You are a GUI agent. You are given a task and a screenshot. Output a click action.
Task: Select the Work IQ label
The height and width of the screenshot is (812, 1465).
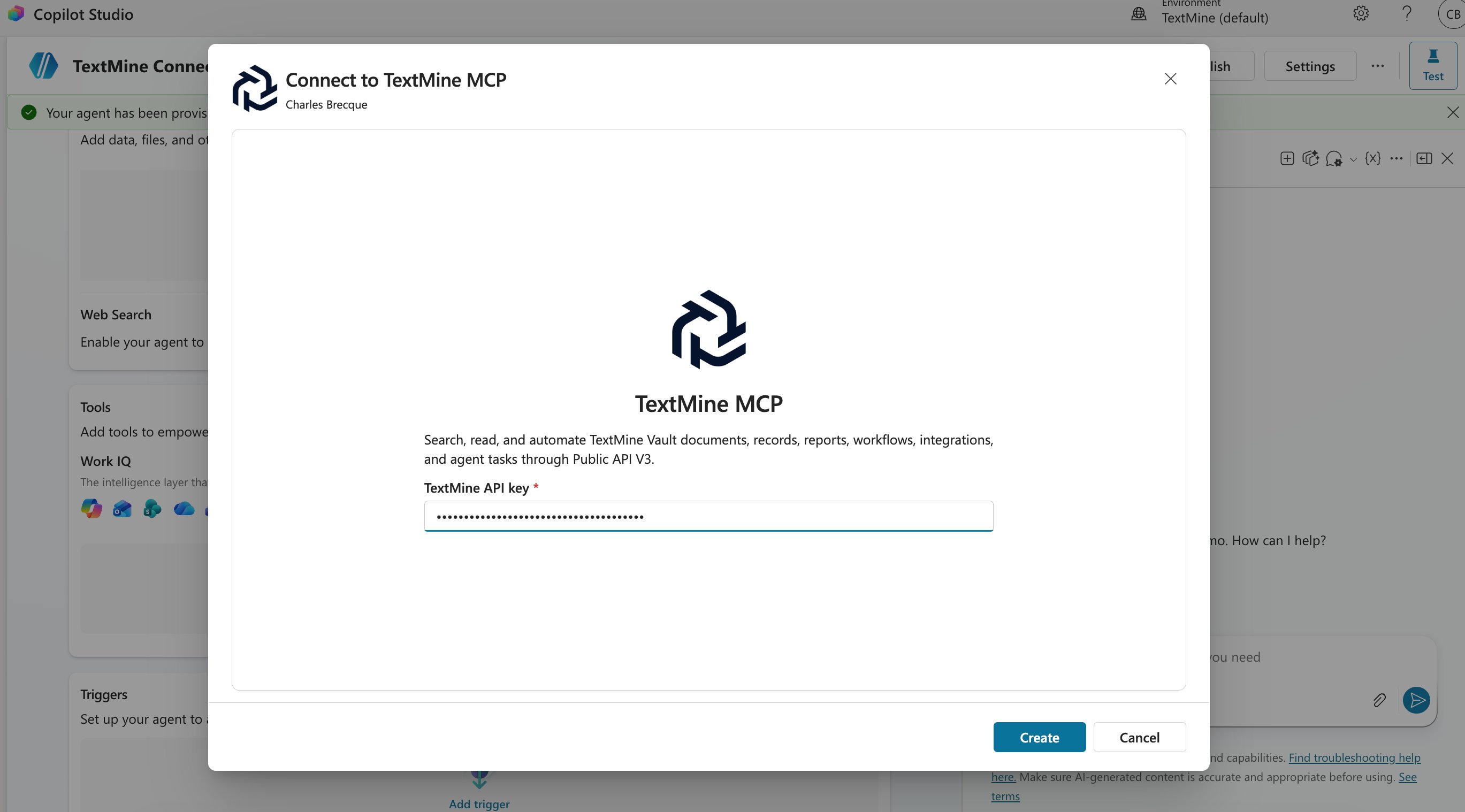106,461
